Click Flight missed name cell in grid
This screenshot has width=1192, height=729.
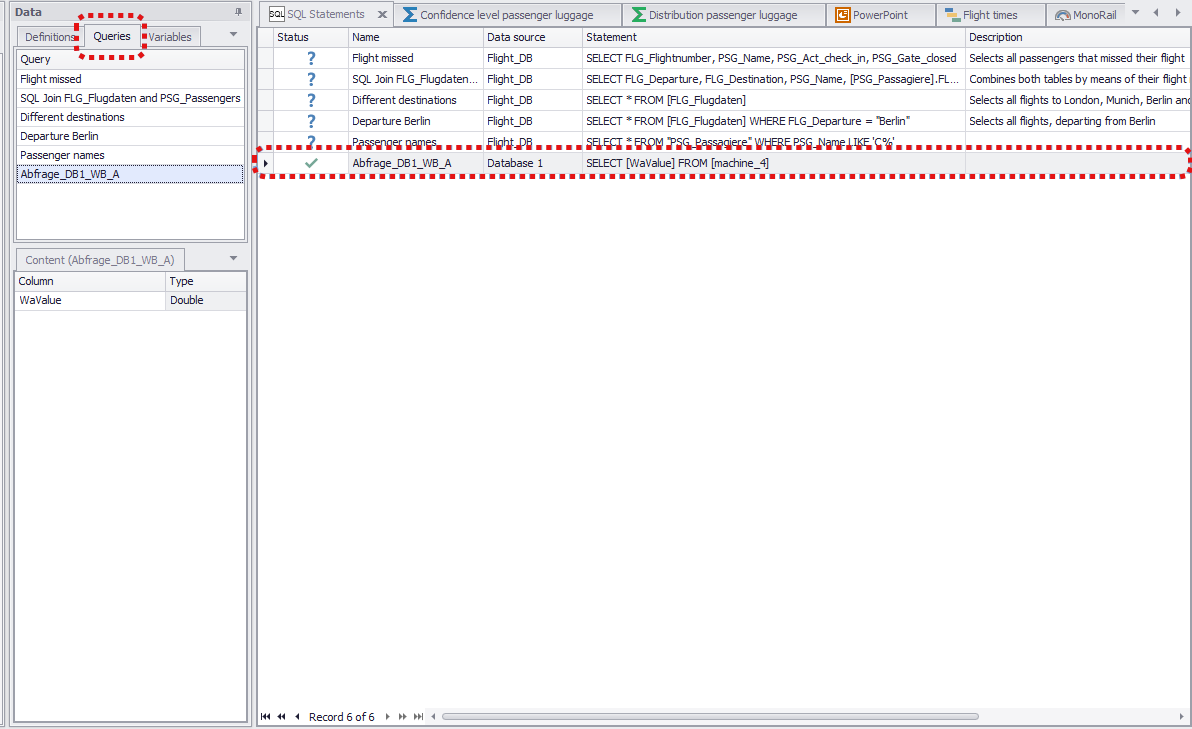coord(416,58)
